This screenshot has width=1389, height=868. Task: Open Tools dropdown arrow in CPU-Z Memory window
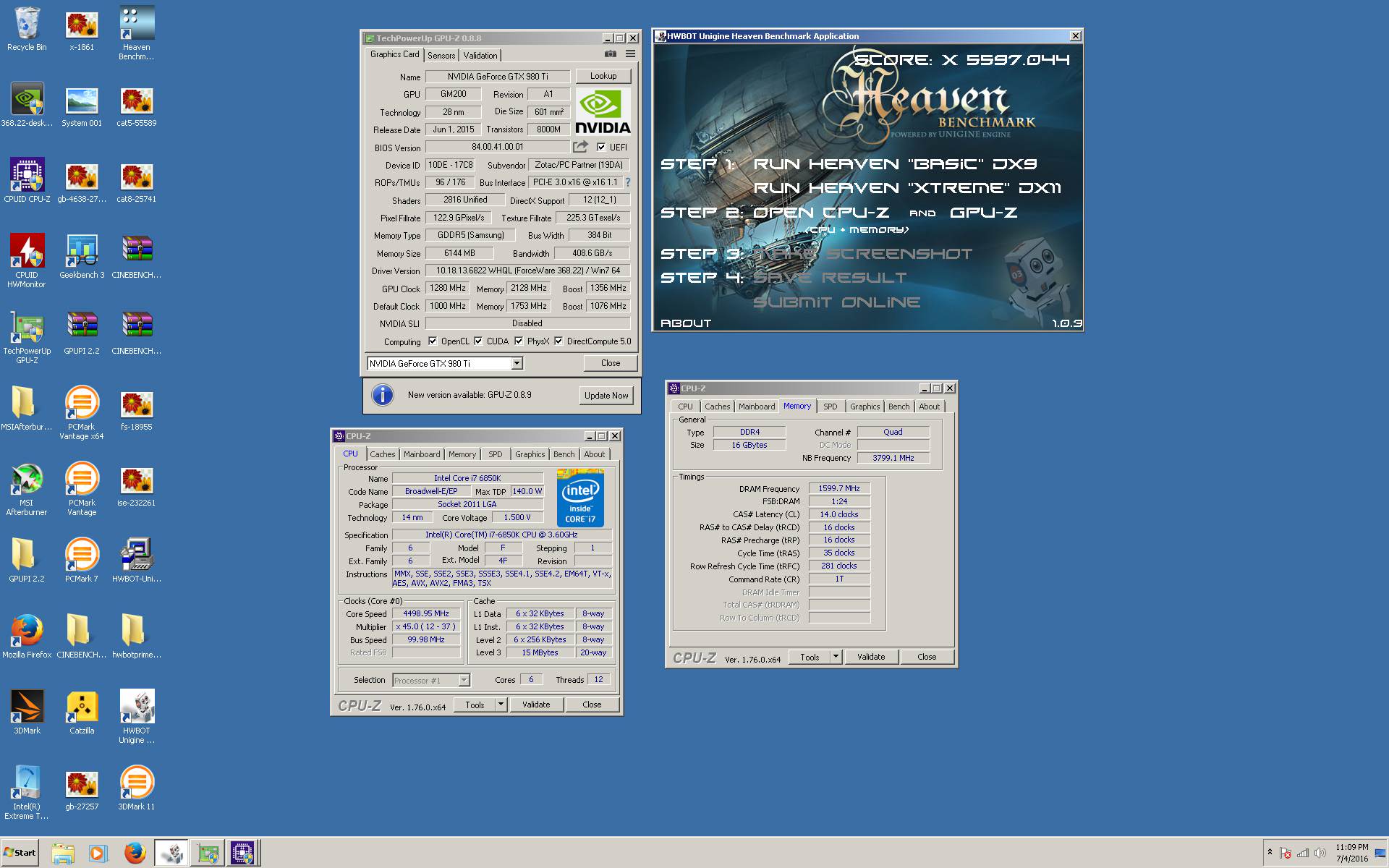[x=836, y=657]
